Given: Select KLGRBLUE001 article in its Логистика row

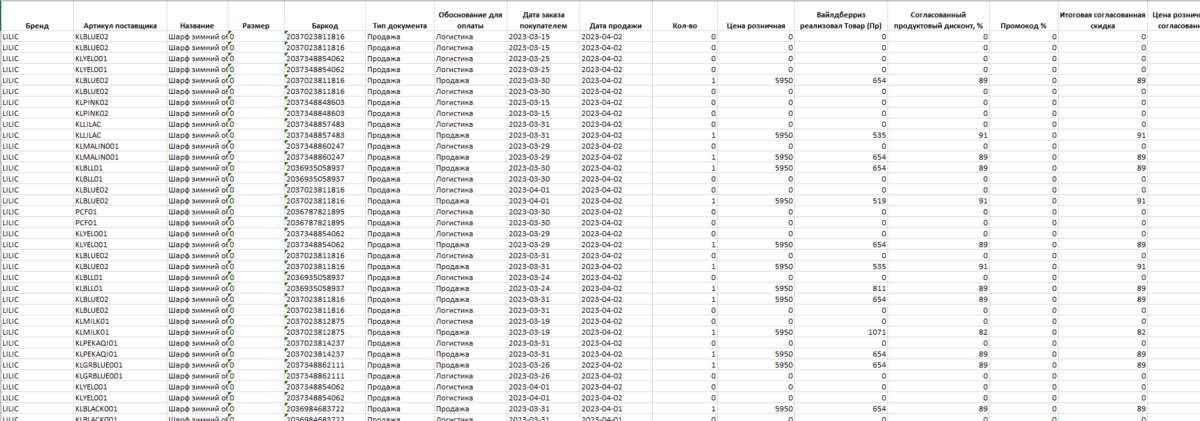Looking at the screenshot, I should pyautogui.click(x=119, y=376).
